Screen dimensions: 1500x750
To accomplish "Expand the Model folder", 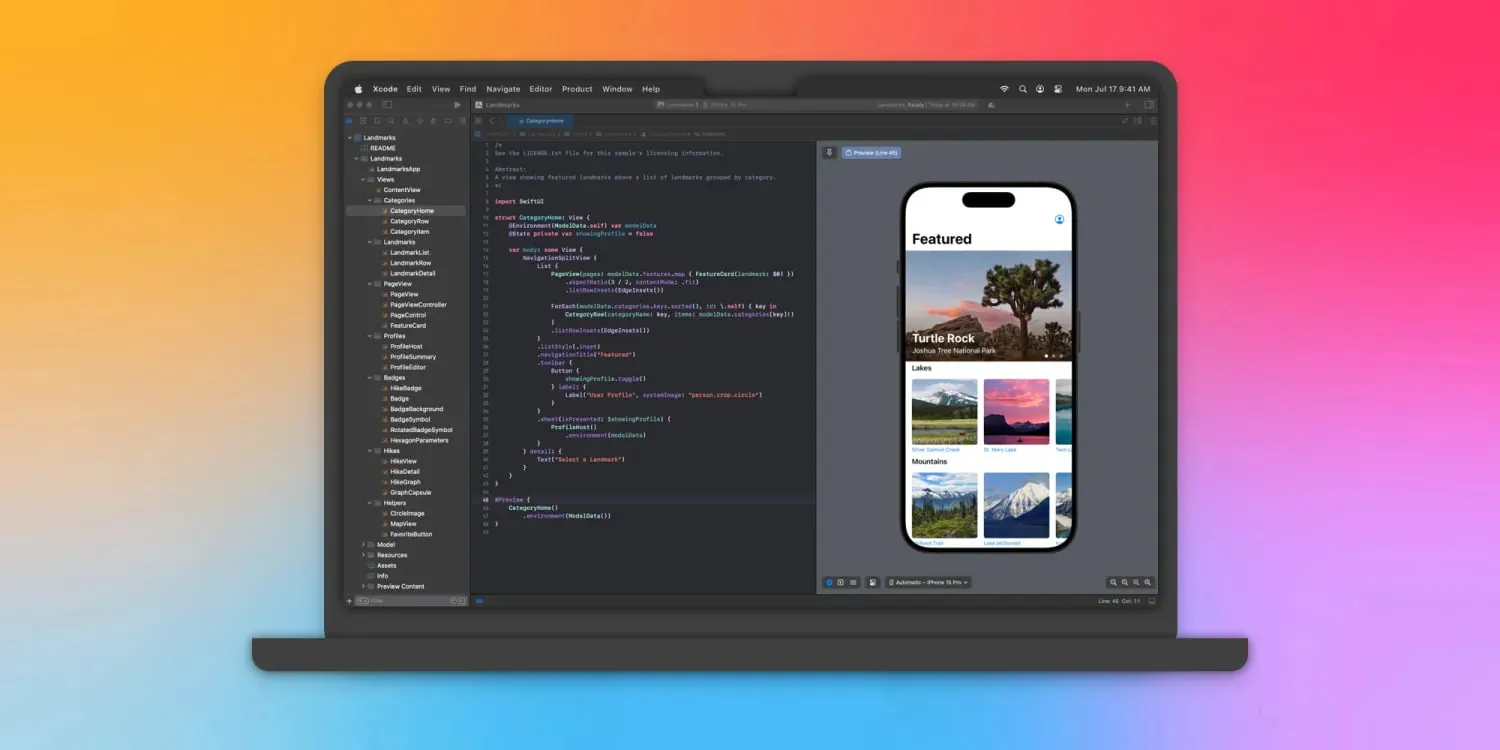I will pyautogui.click(x=363, y=544).
